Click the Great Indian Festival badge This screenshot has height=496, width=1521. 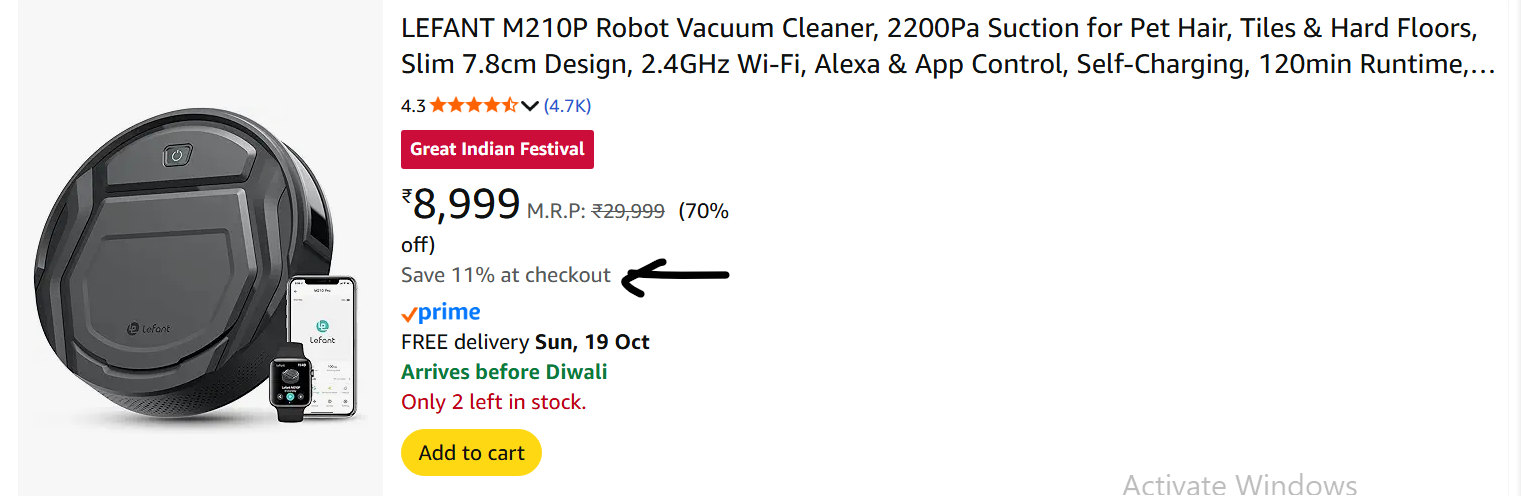[497, 149]
